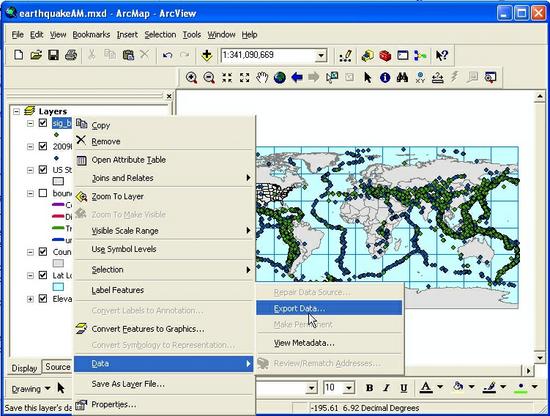Open the Find binoculars tool
Image resolution: width=550 pixels, height=416 pixels.
click(402, 77)
